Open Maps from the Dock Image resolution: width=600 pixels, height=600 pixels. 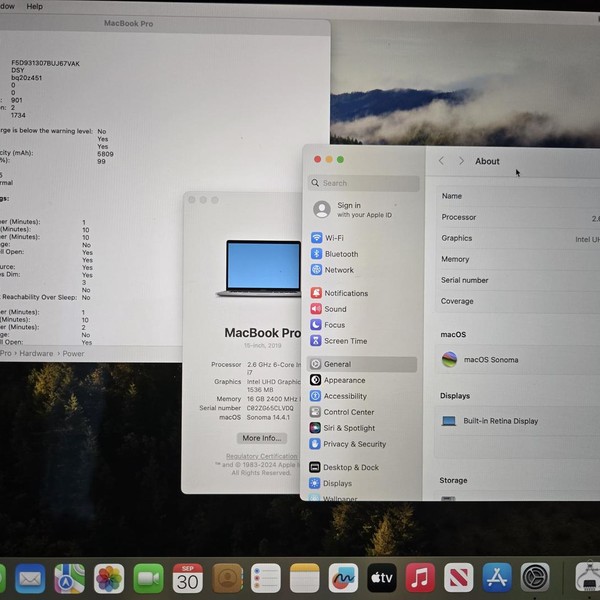click(69, 578)
